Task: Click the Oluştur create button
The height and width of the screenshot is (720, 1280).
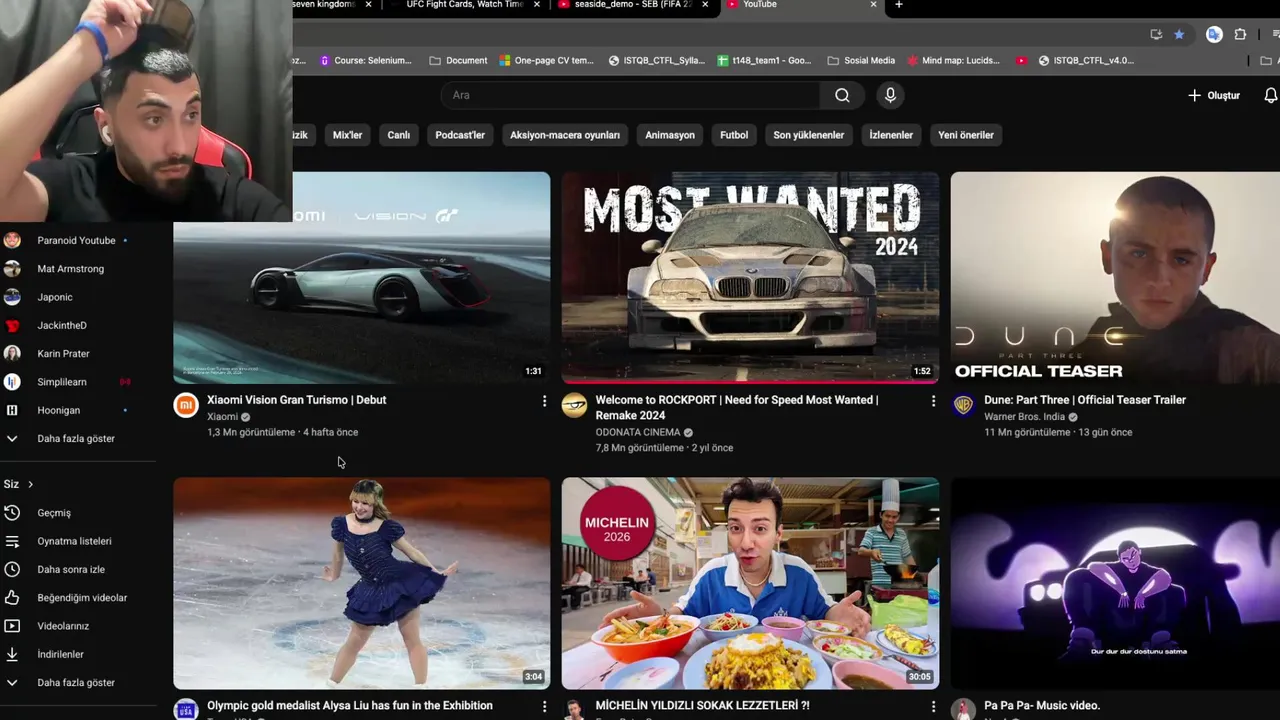Action: coord(1214,95)
